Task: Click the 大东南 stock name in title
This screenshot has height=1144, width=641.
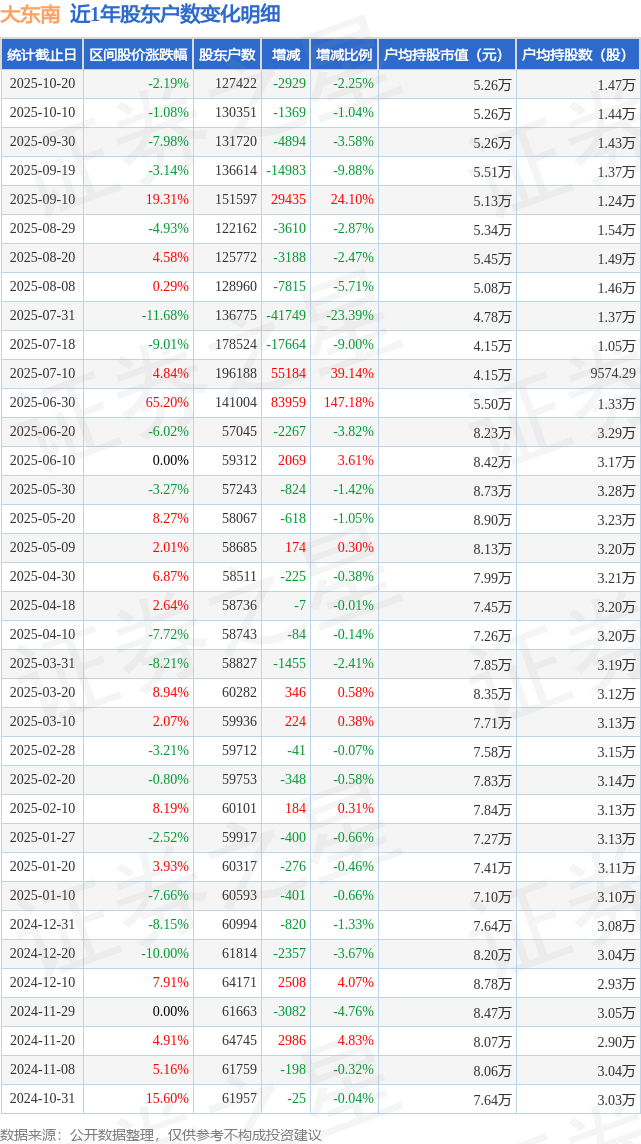Action: tap(30, 14)
